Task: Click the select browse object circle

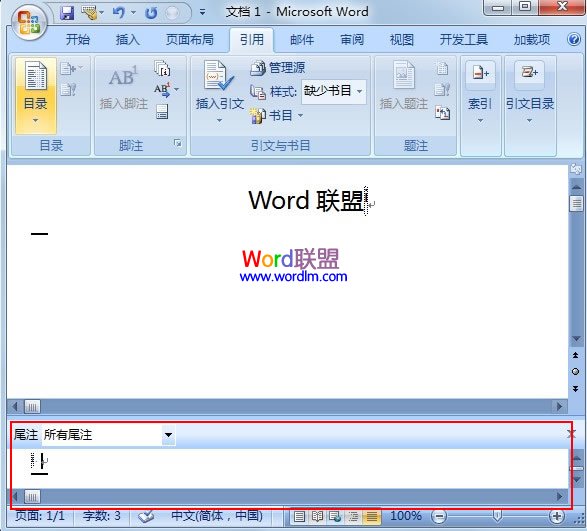Action: tap(576, 371)
